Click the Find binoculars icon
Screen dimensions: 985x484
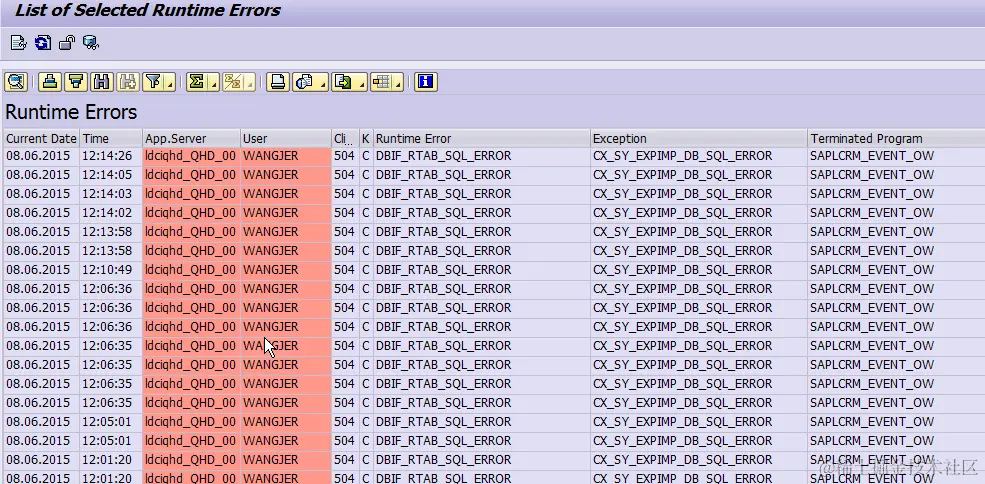[x=102, y=82]
